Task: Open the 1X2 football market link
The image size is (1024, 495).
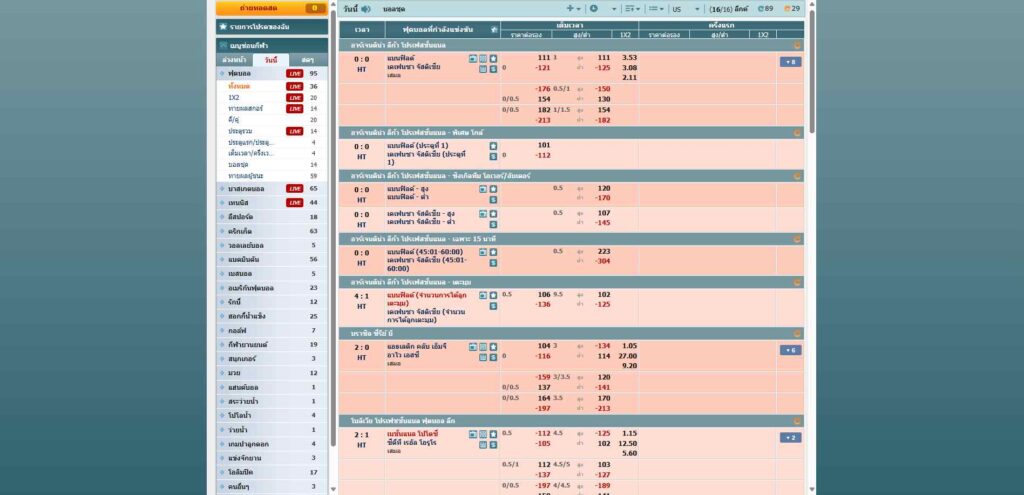Action: point(234,98)
